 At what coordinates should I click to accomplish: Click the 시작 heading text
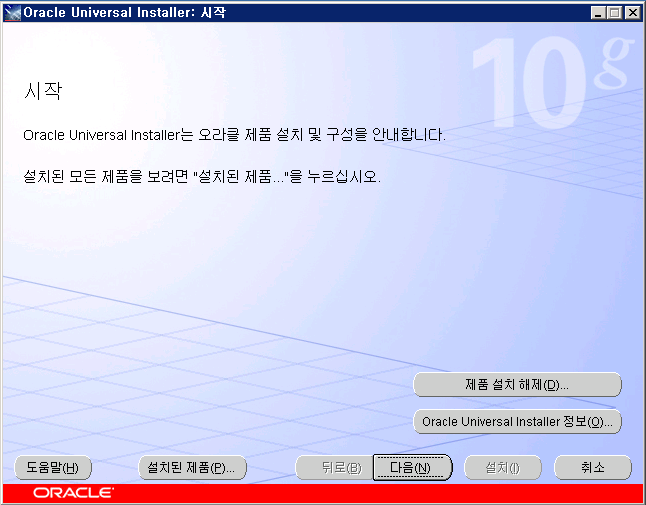coord(43,91)
